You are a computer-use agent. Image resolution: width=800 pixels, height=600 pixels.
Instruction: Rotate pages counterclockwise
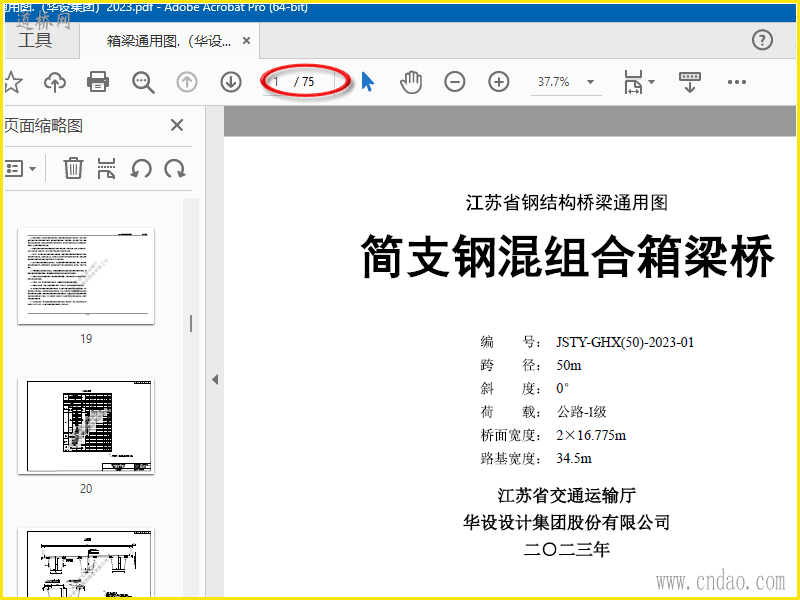coord(141,168)
